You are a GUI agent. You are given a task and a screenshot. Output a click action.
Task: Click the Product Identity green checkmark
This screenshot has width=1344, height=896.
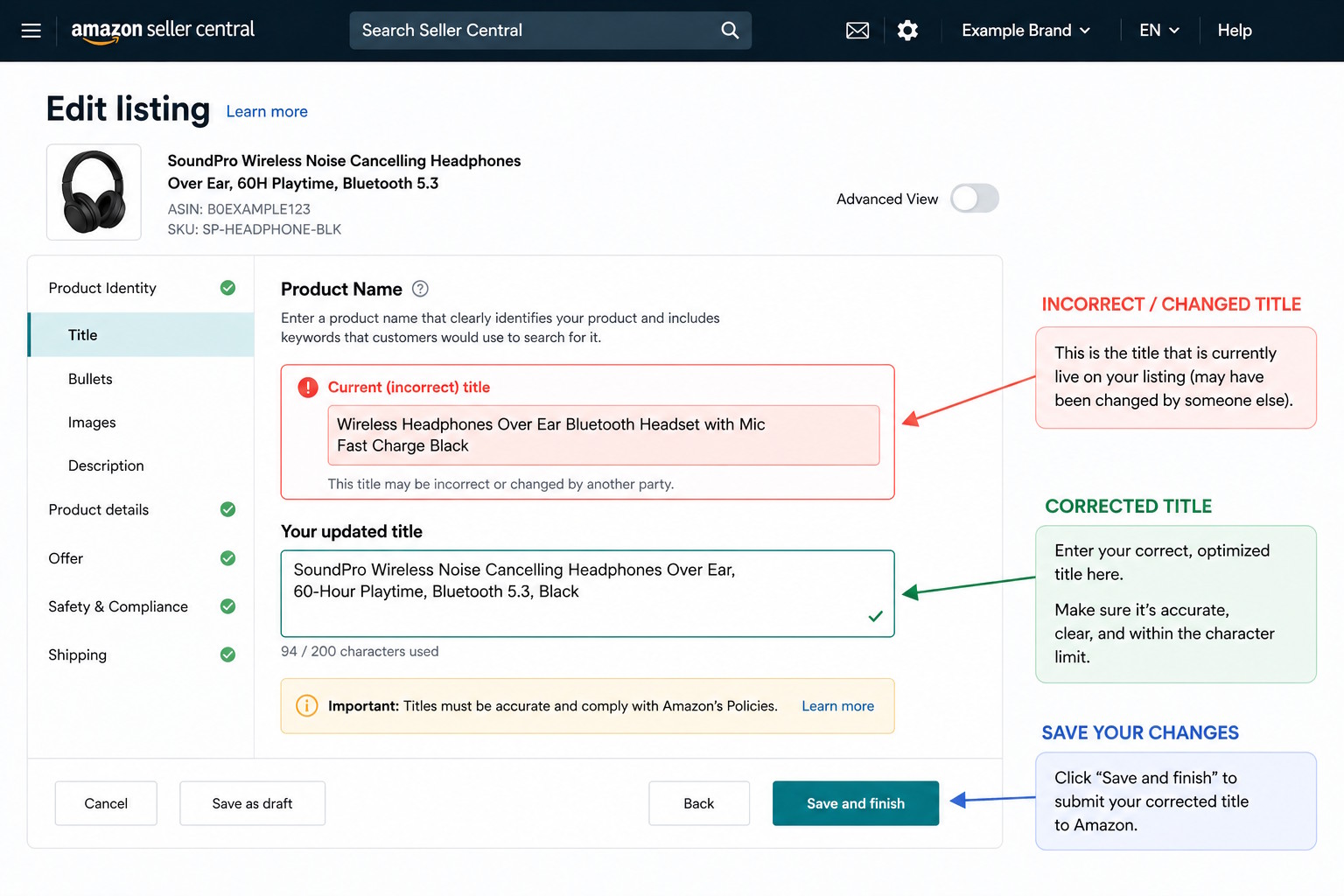pos(227,288)
